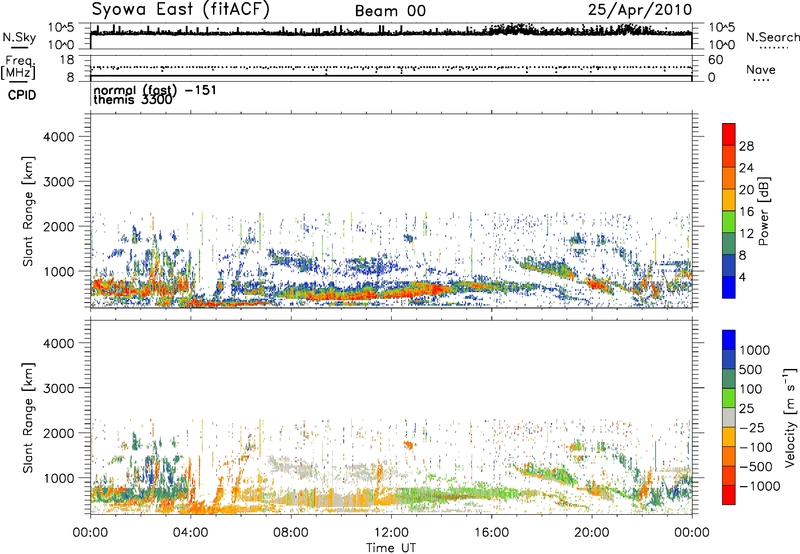Click the "themis 3300" CPID text
Screen dimensions: 800x554
tap(133, 100)
